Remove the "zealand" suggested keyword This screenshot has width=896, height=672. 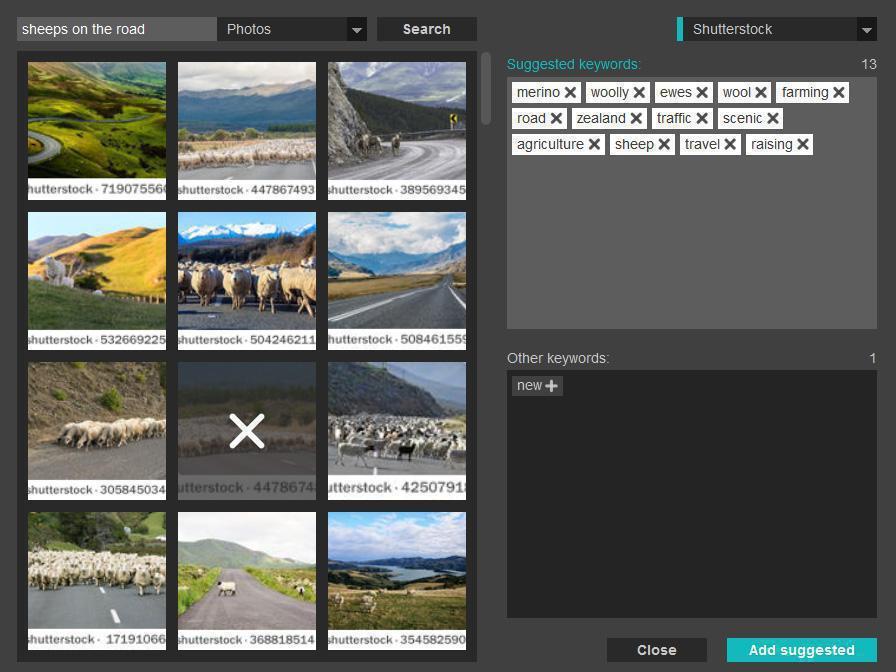pos(636,118)
